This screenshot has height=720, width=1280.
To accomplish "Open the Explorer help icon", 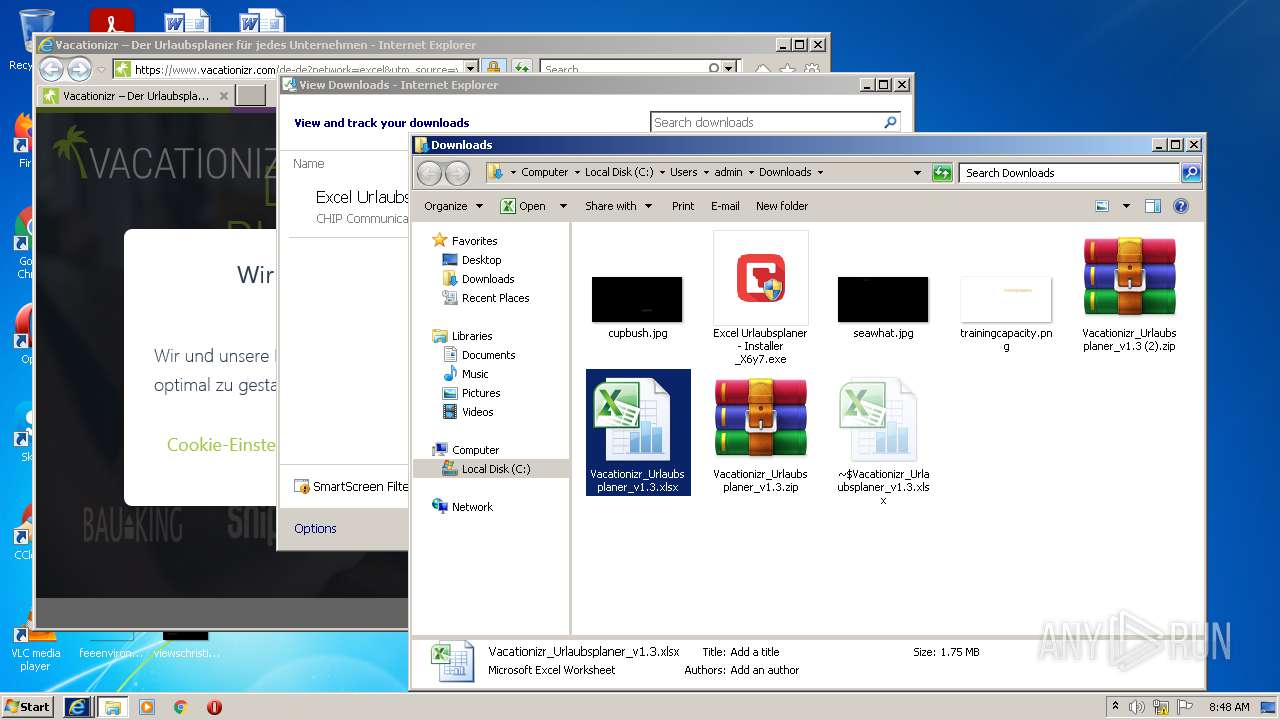I will pyautogui.click(x=1180, y=206).
